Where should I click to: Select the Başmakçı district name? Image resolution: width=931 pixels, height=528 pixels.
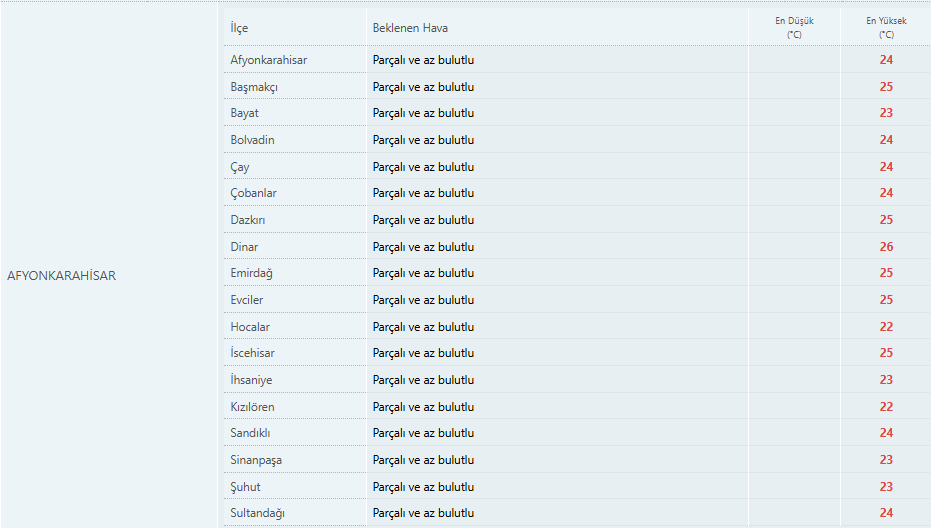point(254,87)
